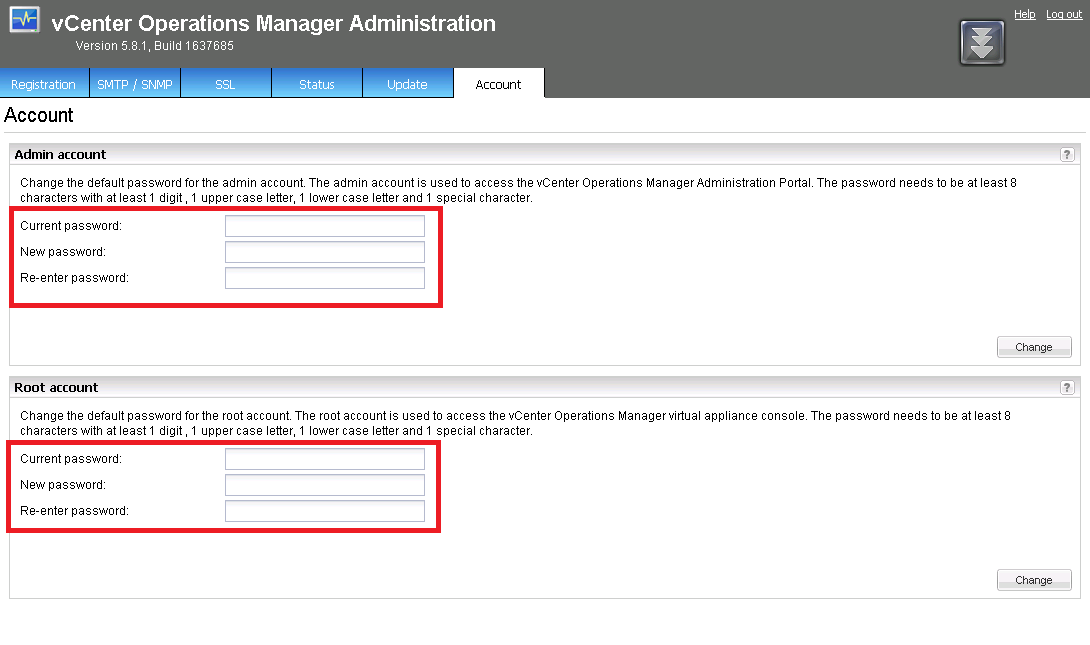Click the 'Version 5.8.1, Build 1637685' text
Screen dimensions: 1090x645
[154, 46]
